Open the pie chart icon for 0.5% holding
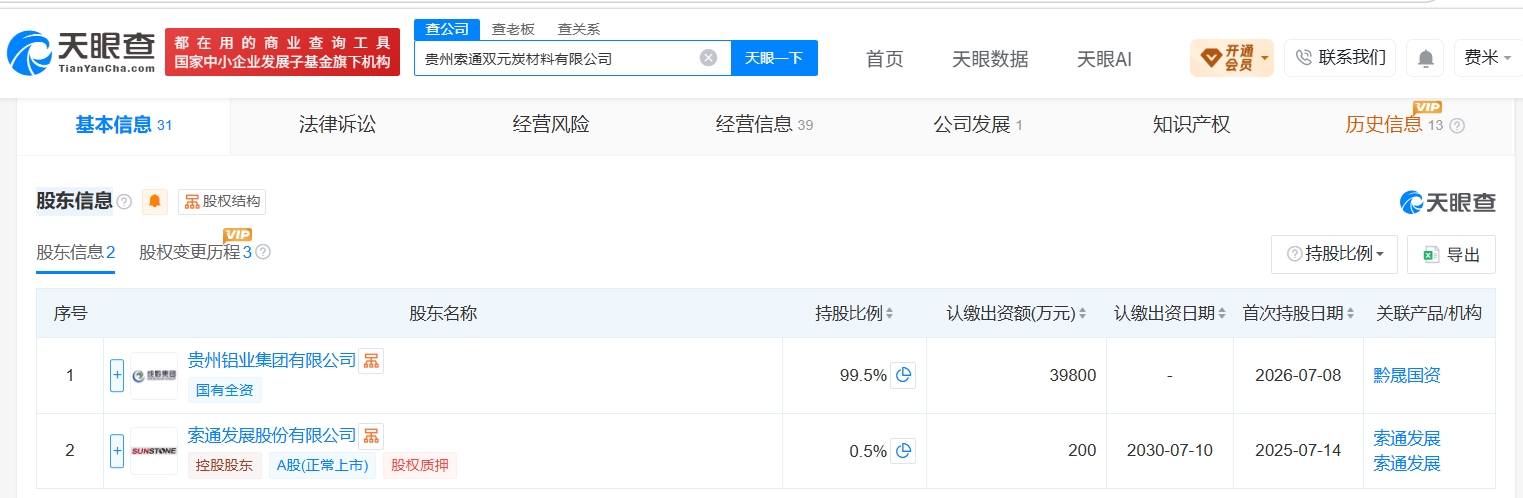The width and height of the screenshot is (1523, 498). [903, 450]
